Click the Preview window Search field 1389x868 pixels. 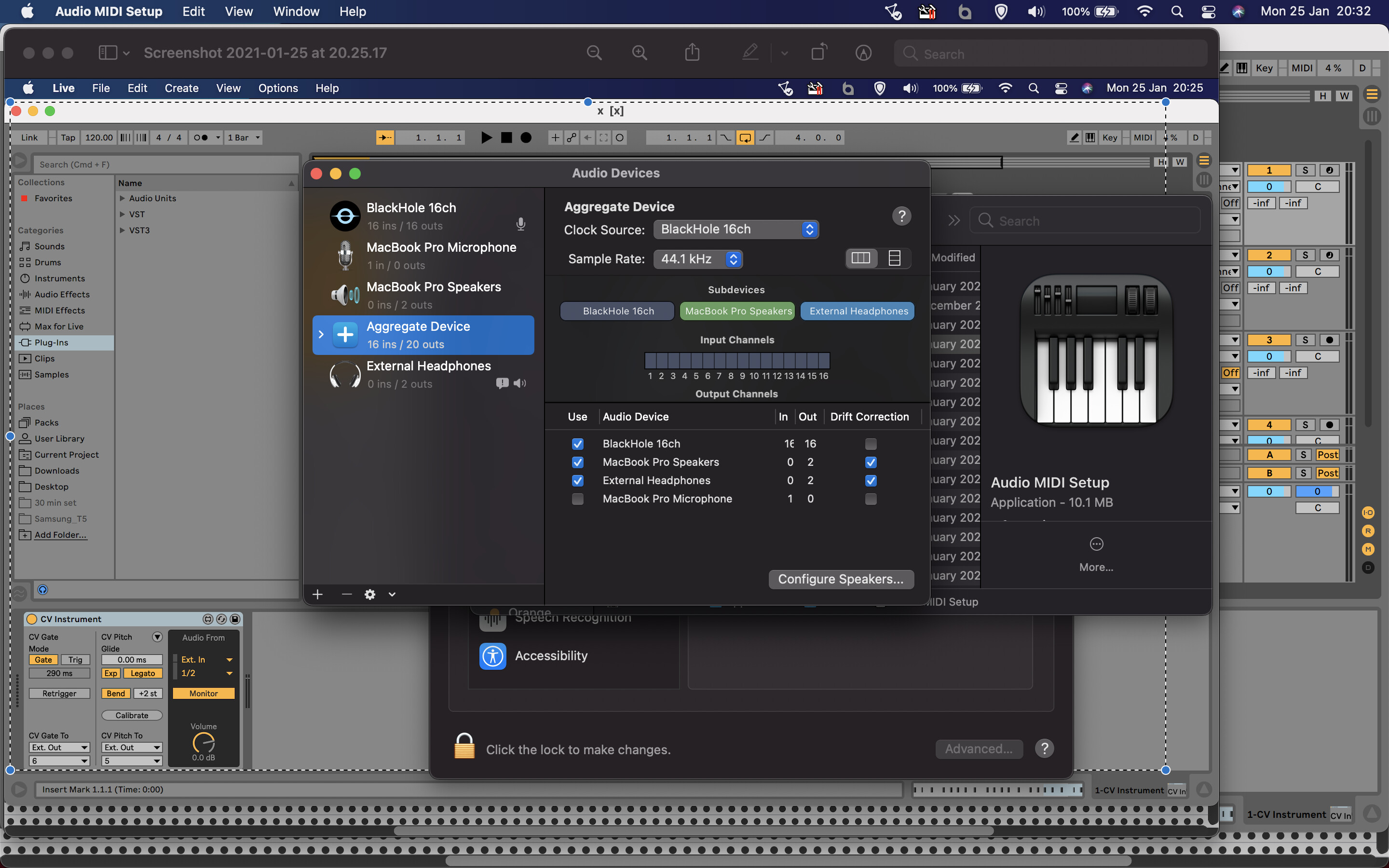point(1050,54)
